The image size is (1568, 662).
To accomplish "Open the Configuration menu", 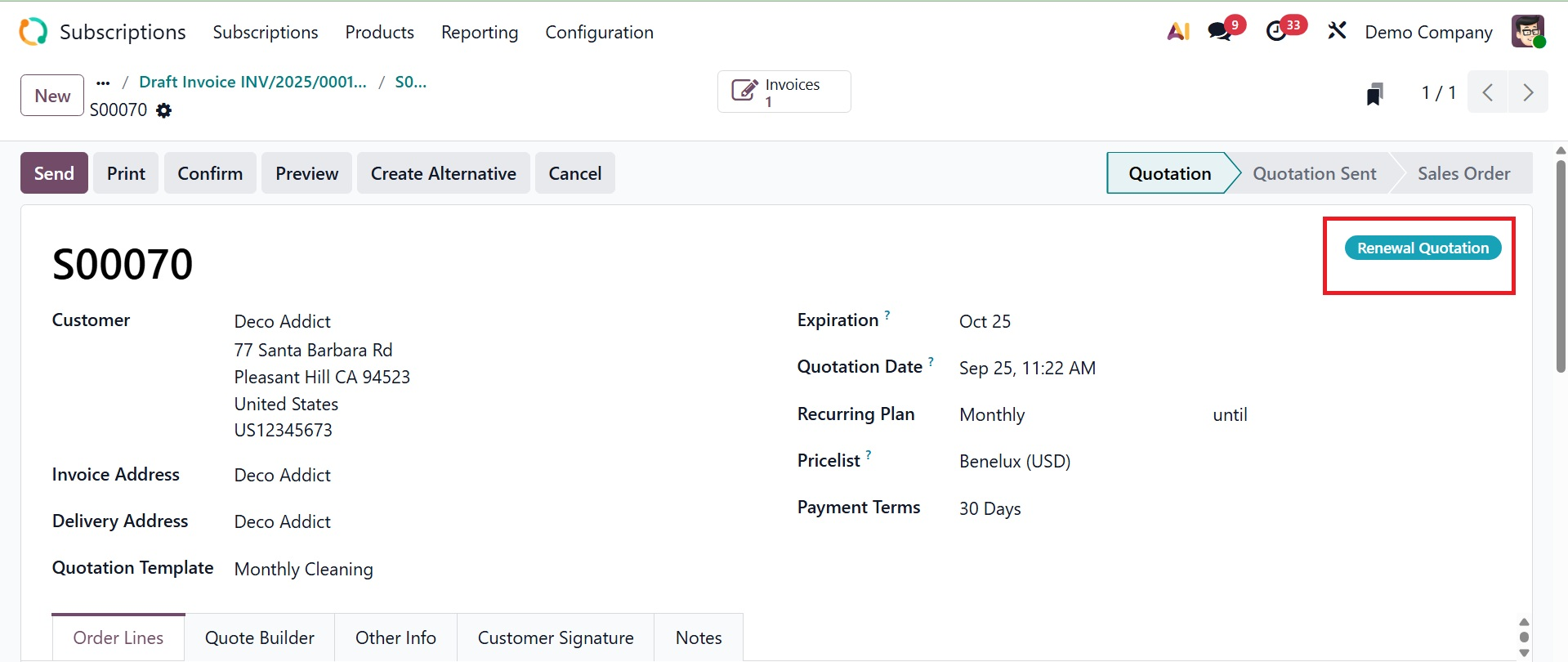I will tap(599, 32).
